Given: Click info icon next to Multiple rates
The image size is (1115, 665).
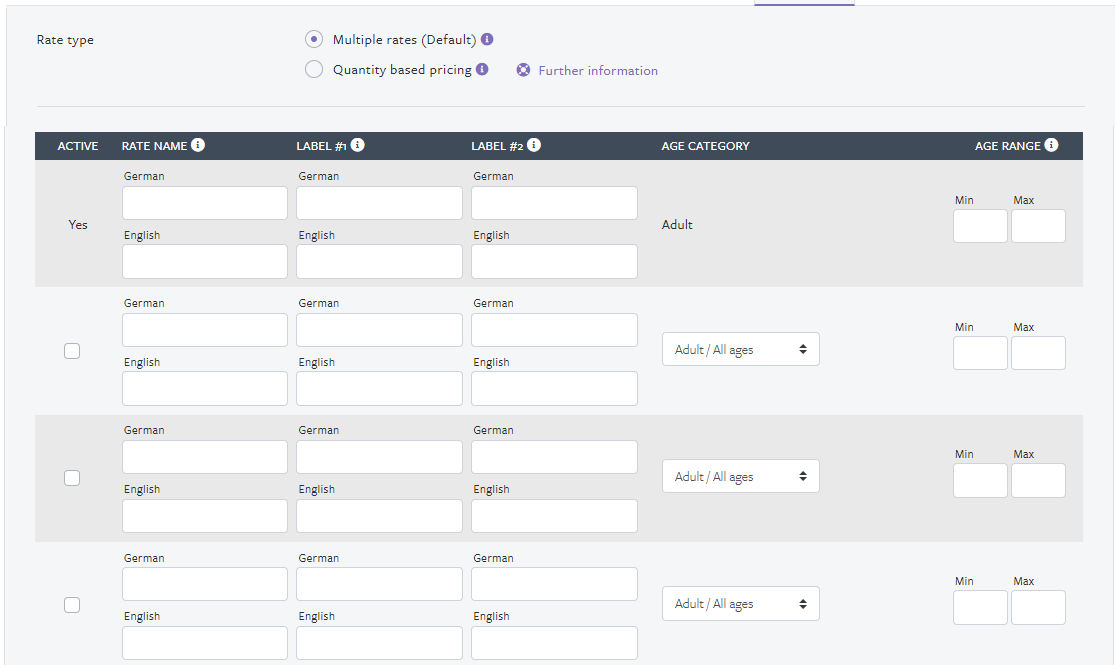Looking at the screenshot, I should (x=487, y=40).
